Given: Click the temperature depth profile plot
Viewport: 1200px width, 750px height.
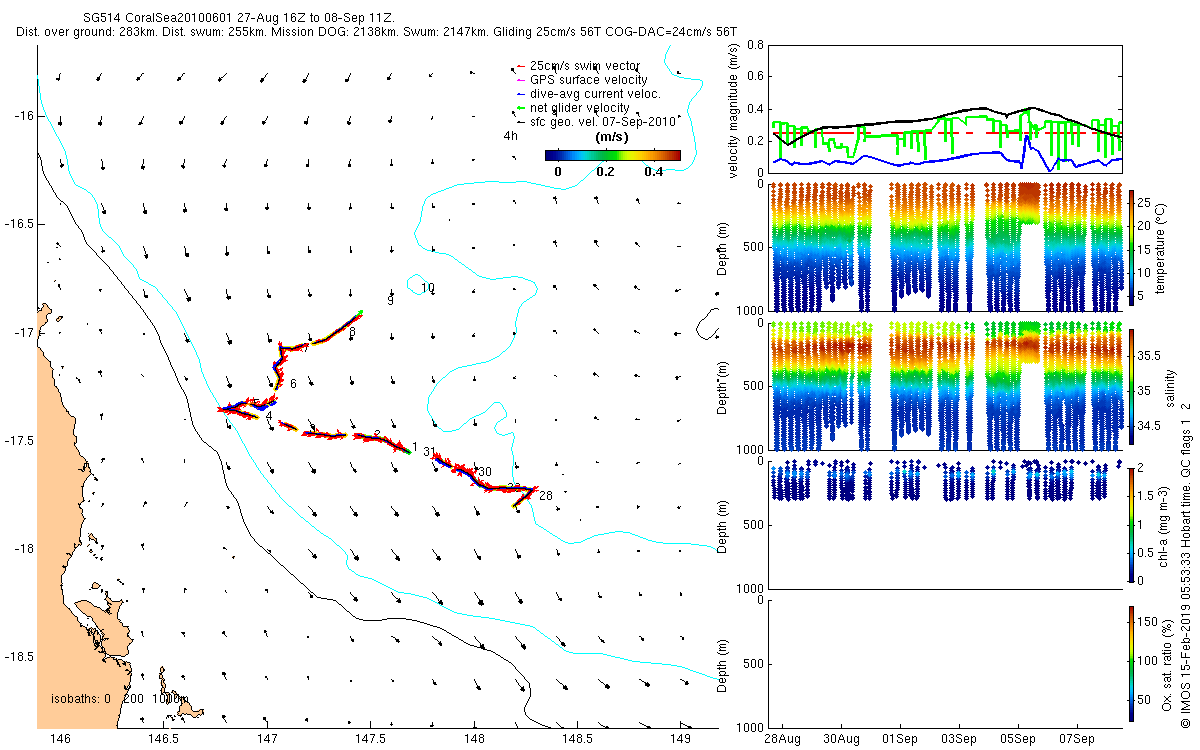Looking at the screenshot, I should coord(942,245).
